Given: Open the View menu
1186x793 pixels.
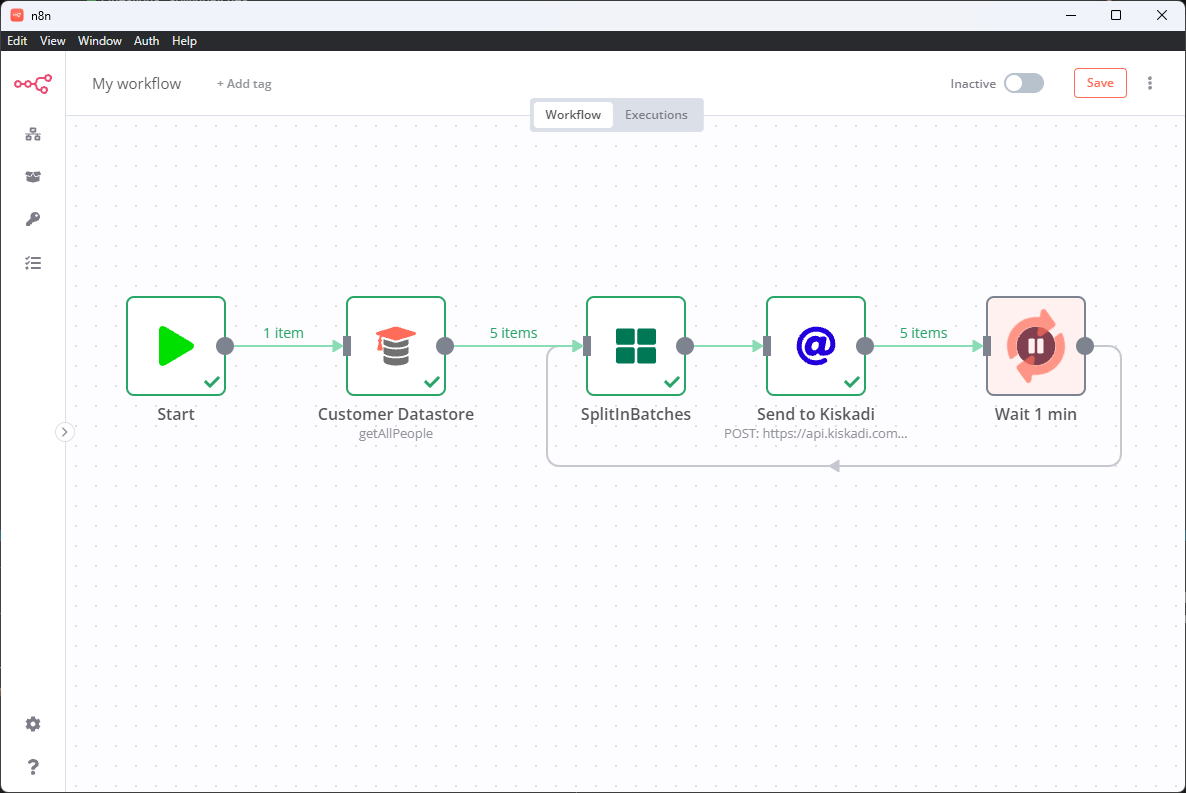Looking at the screenshot, I should (52, 41).
